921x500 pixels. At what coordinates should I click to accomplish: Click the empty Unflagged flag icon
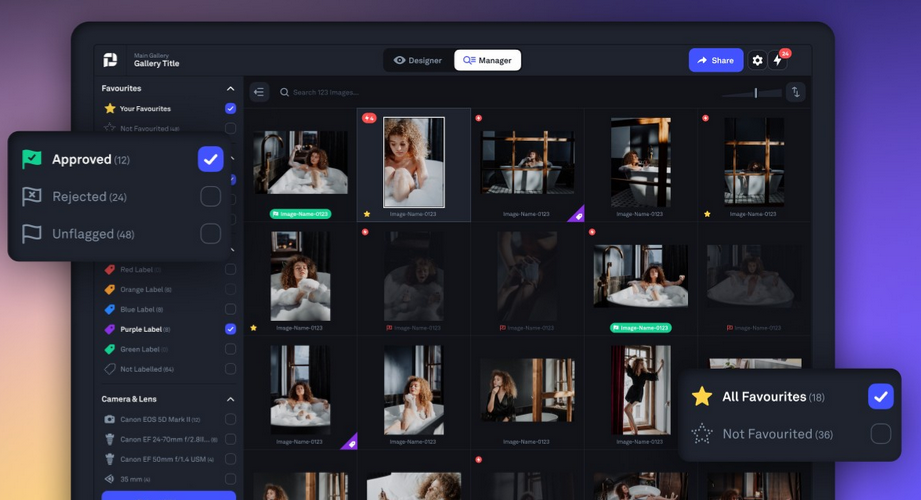(x=32, y=233)
